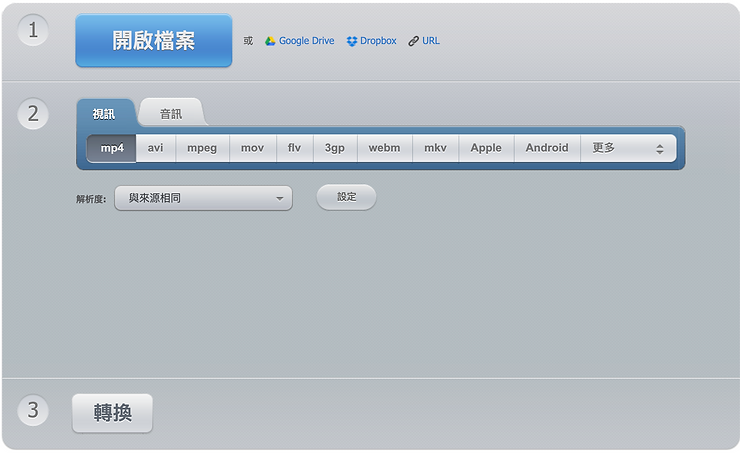
Task: Click the 開啟檔案 open file button
Action: pos(153,41)
